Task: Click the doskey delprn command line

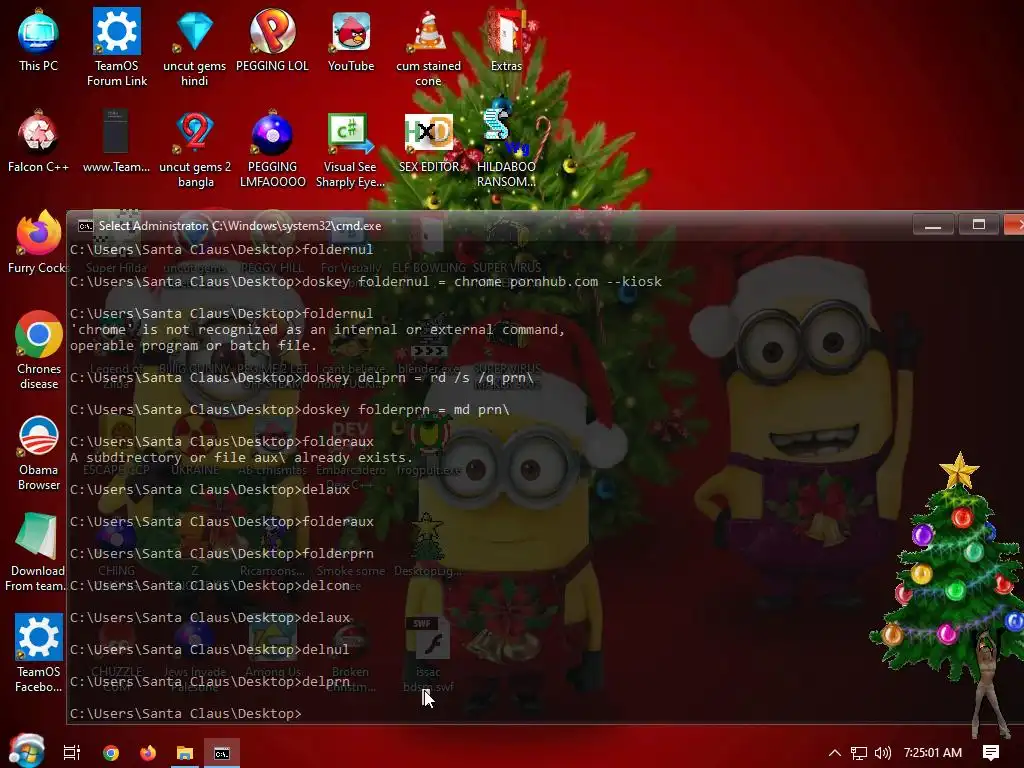Action: pos(302,377)
